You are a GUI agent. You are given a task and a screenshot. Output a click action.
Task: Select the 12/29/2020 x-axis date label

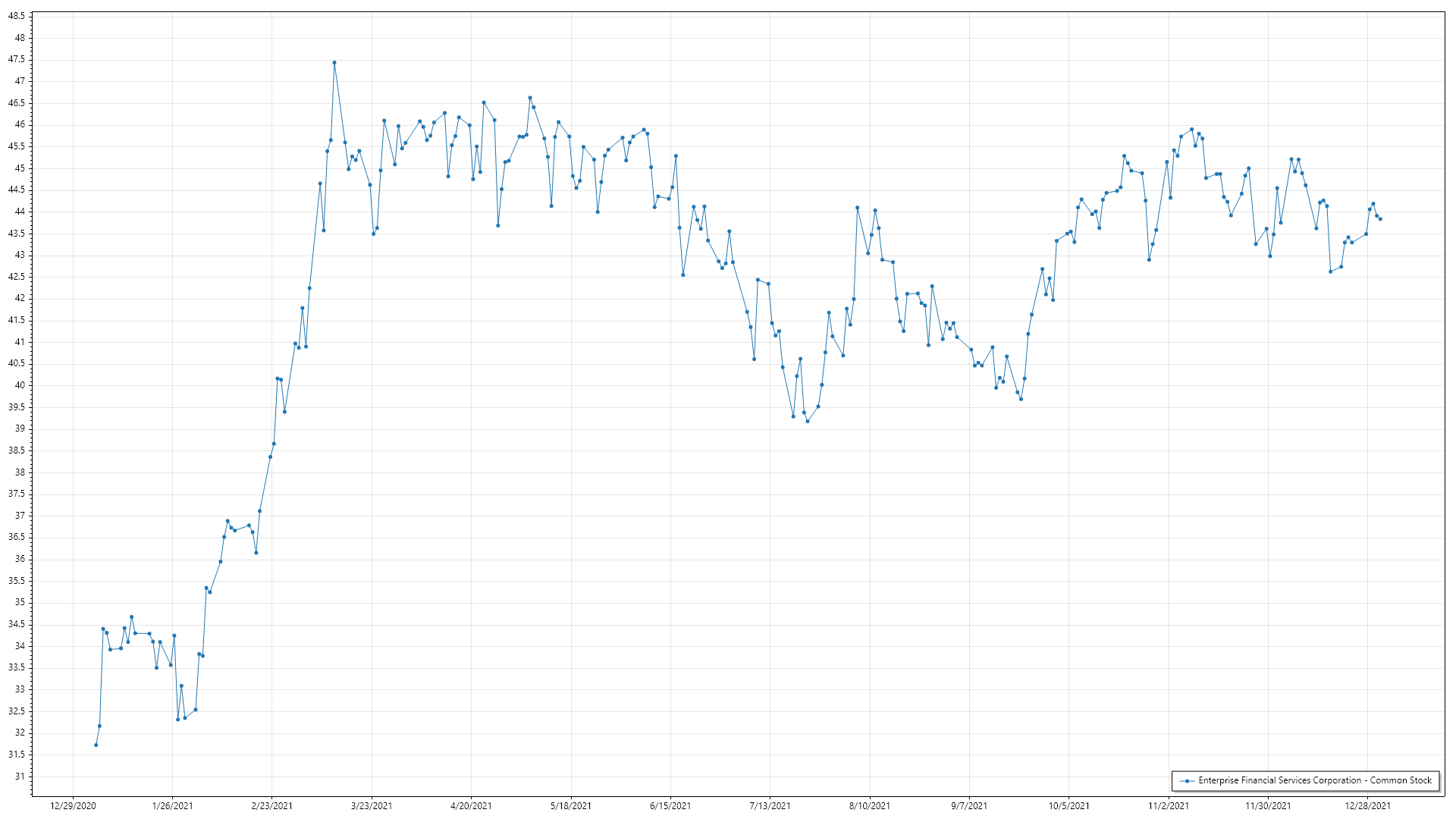(x=73, y=806)
